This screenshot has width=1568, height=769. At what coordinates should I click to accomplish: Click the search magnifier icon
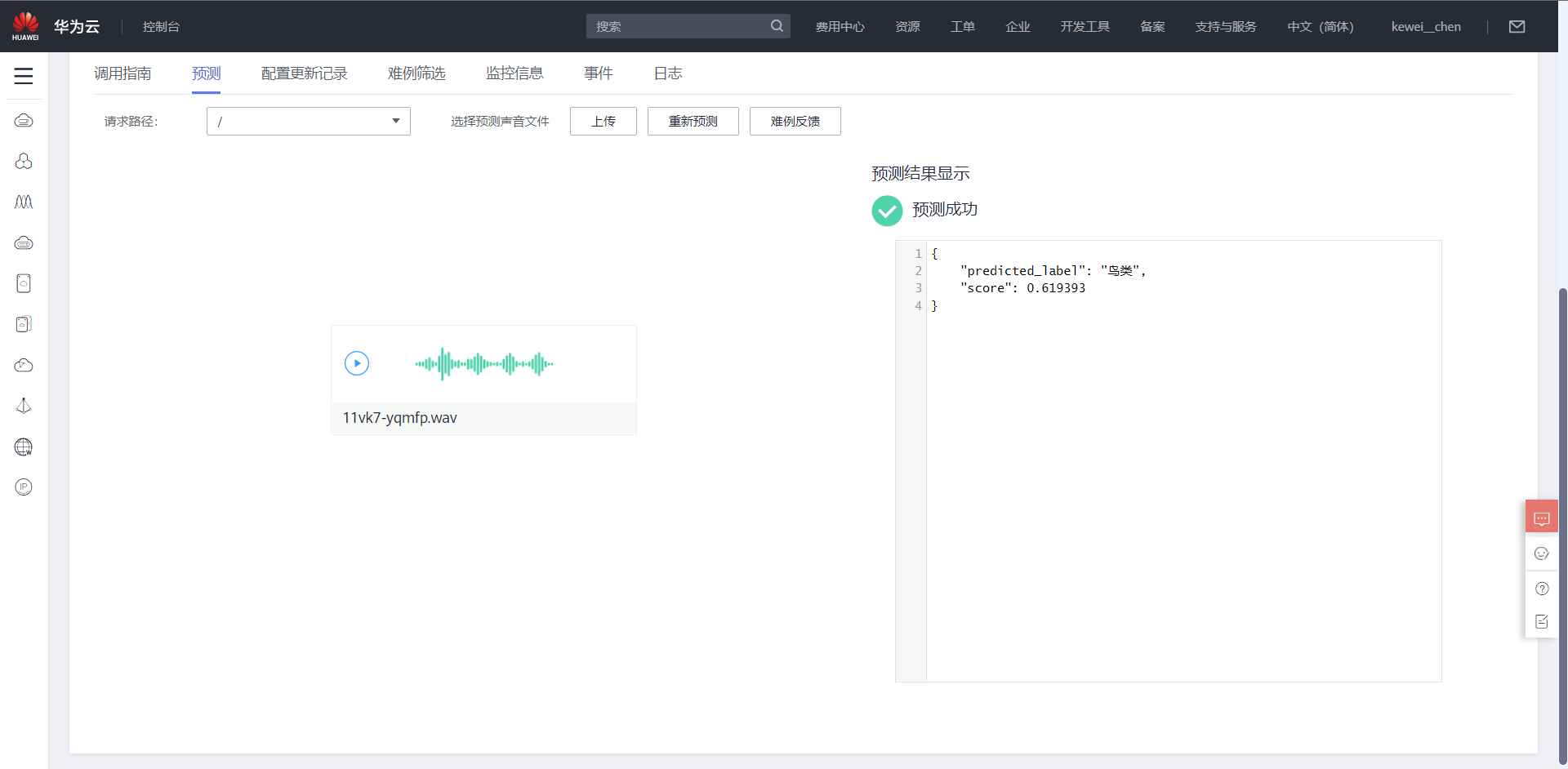pyautogui.click(x=777, y=26)
